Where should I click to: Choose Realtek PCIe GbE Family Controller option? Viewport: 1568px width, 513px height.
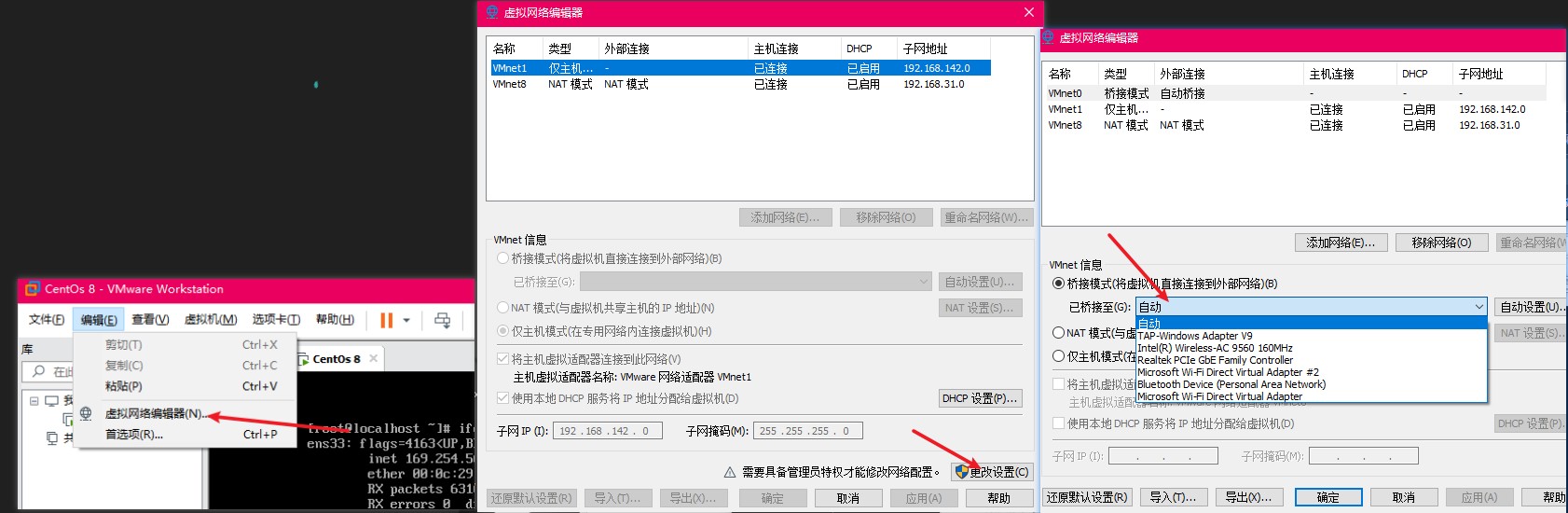click(1311, 360)
